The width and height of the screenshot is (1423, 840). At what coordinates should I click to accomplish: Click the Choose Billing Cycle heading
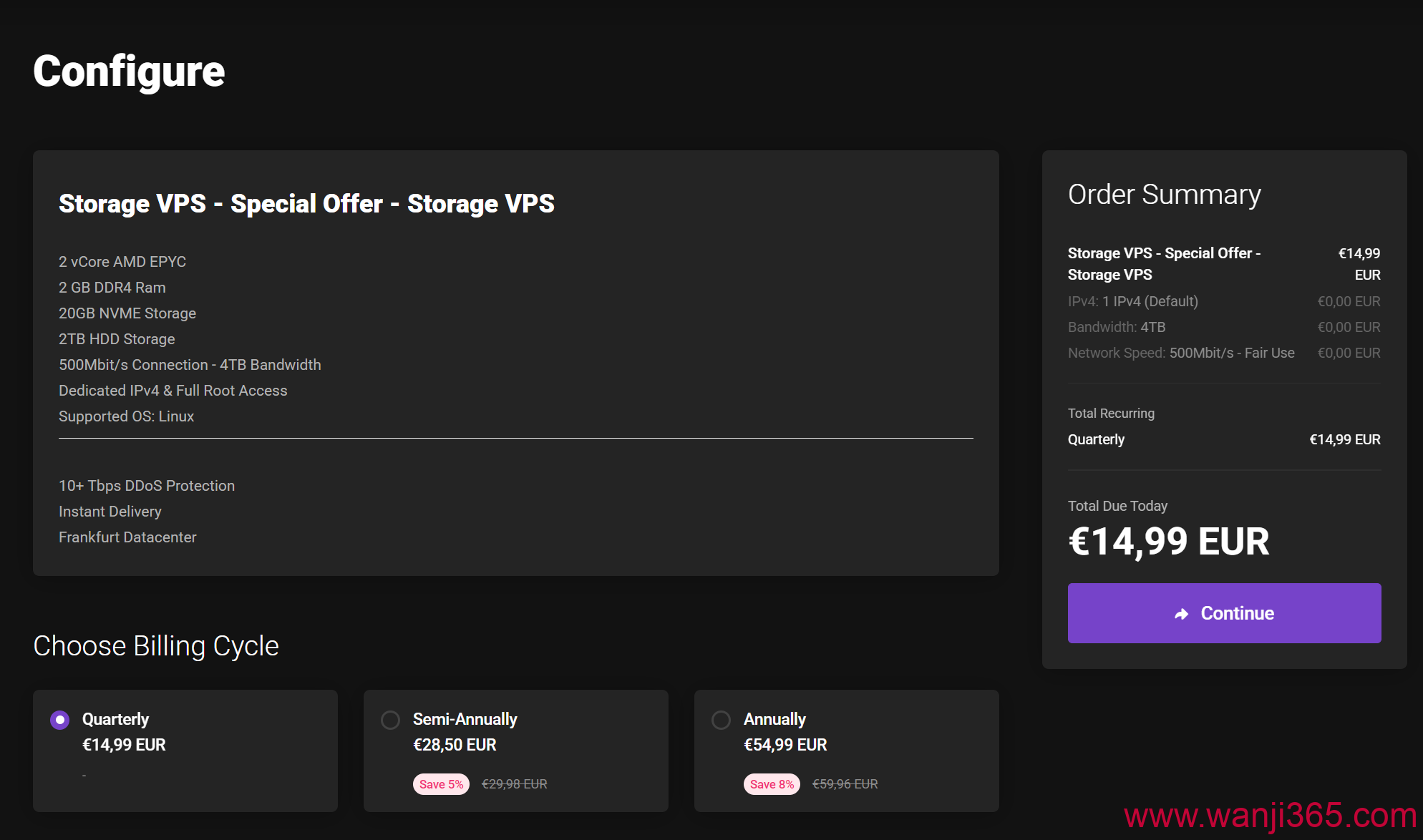(x=156, y=646)
